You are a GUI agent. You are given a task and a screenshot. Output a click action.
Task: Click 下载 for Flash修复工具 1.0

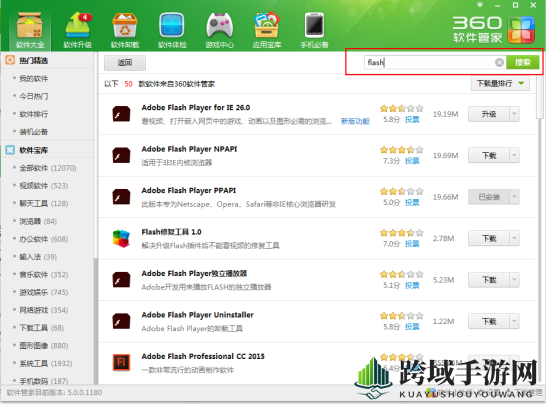[489, 238]
